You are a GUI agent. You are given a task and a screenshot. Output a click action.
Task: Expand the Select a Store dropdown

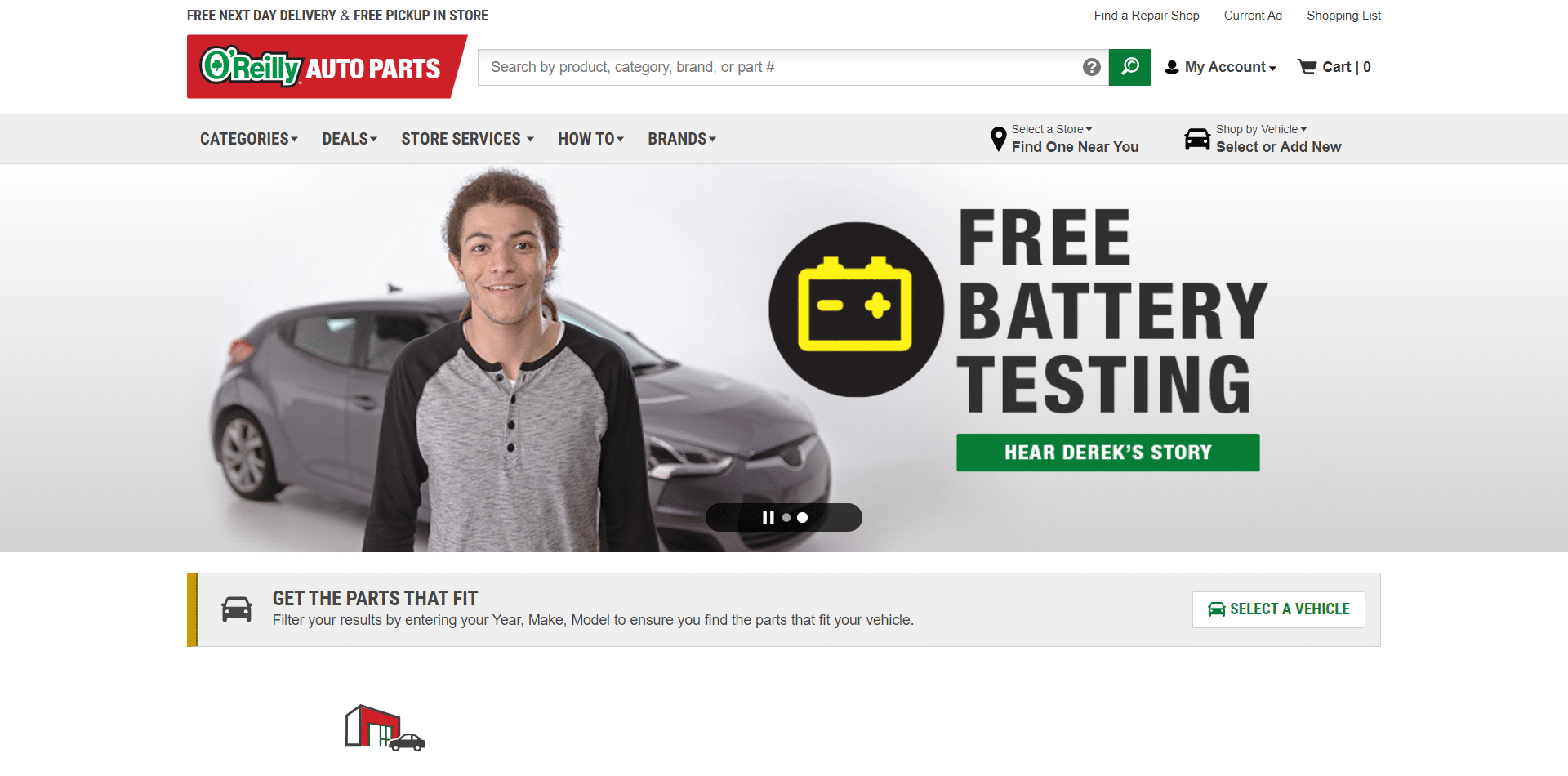click(1052, 129)
